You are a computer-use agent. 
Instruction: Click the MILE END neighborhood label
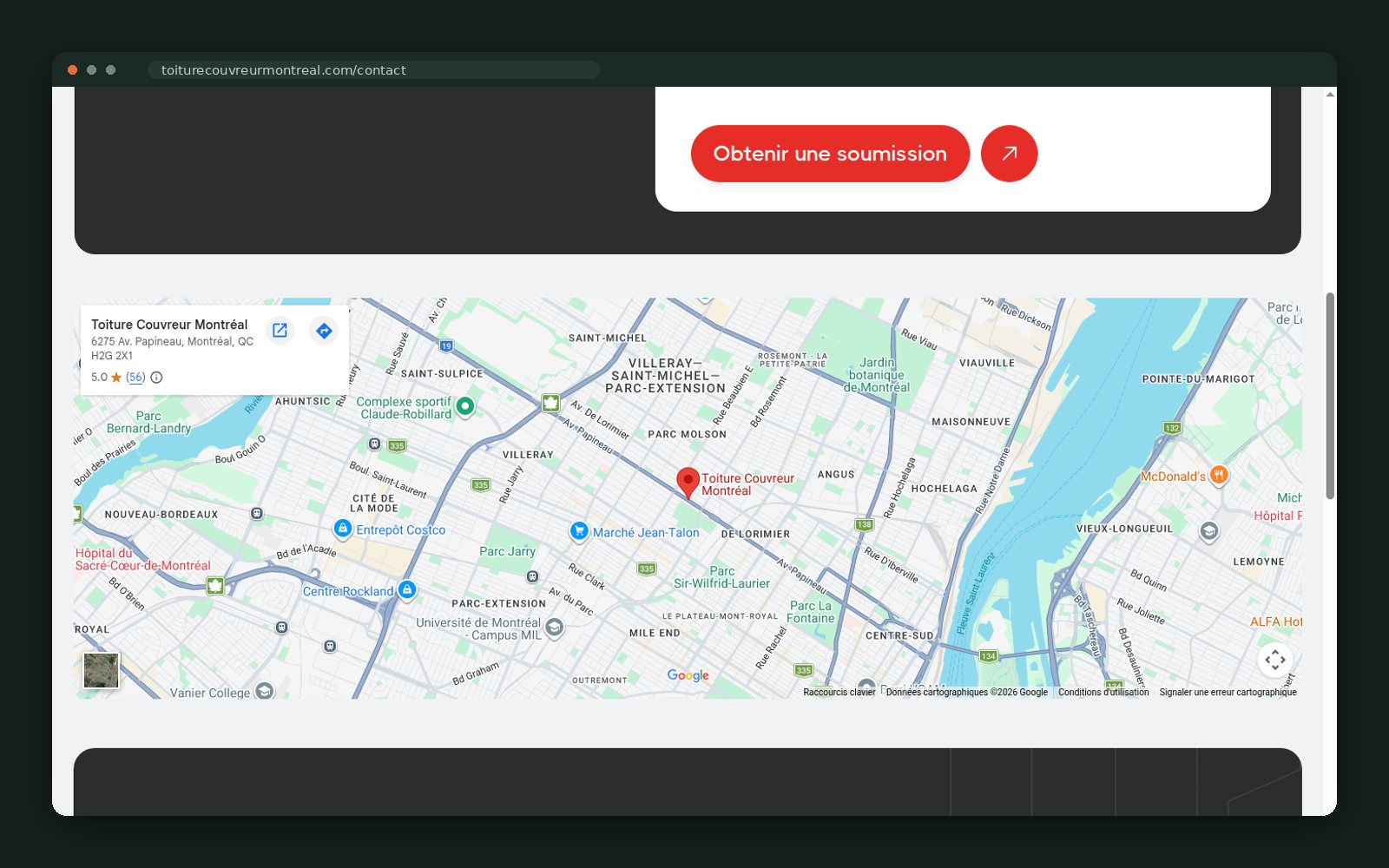tap(655, 634)
